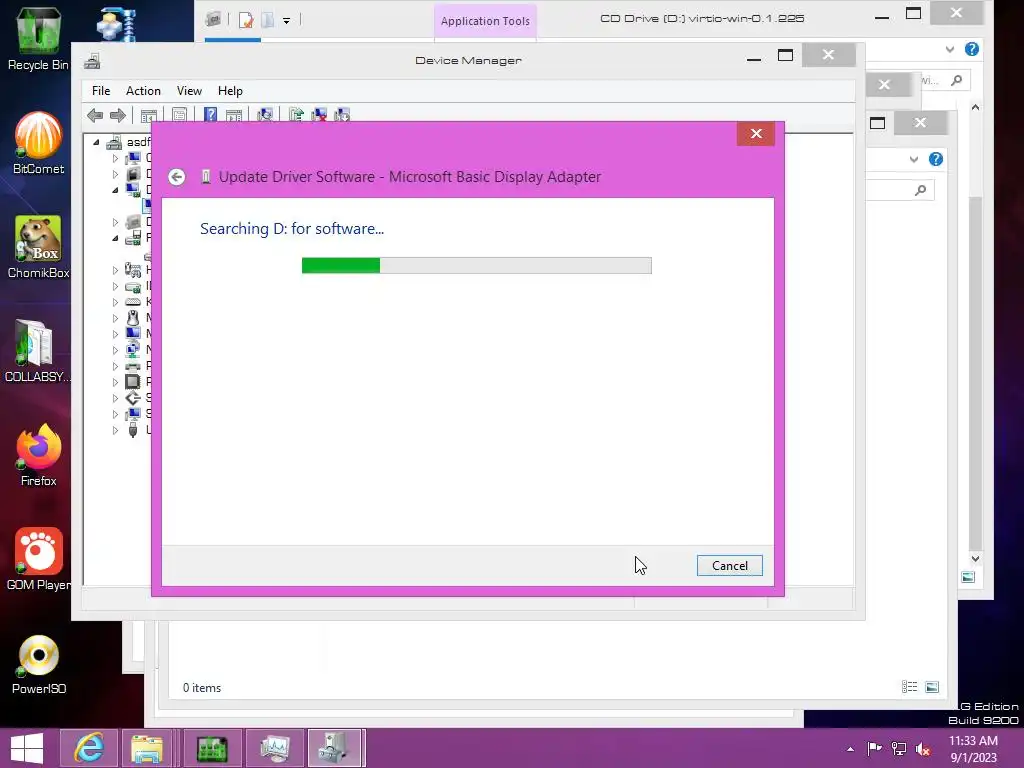
Task: Click scroll up arrow in CD Drive window
Action: 975,107
